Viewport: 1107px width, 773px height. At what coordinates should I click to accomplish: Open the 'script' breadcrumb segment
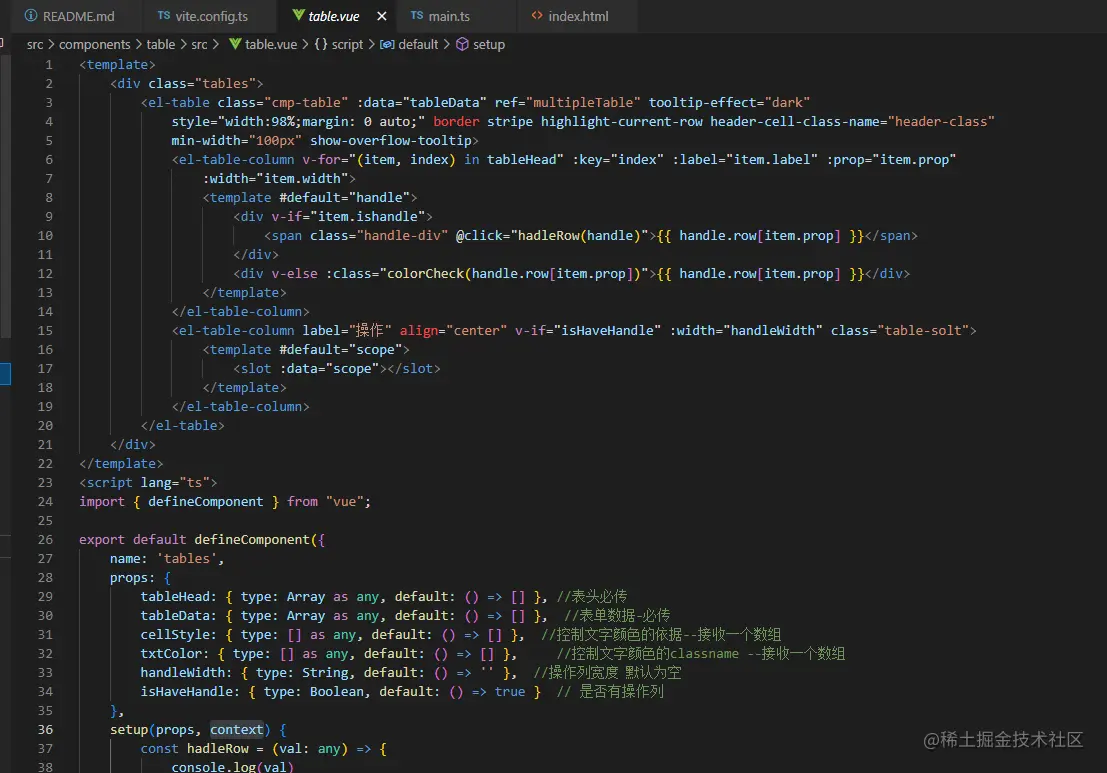[347, 44]
